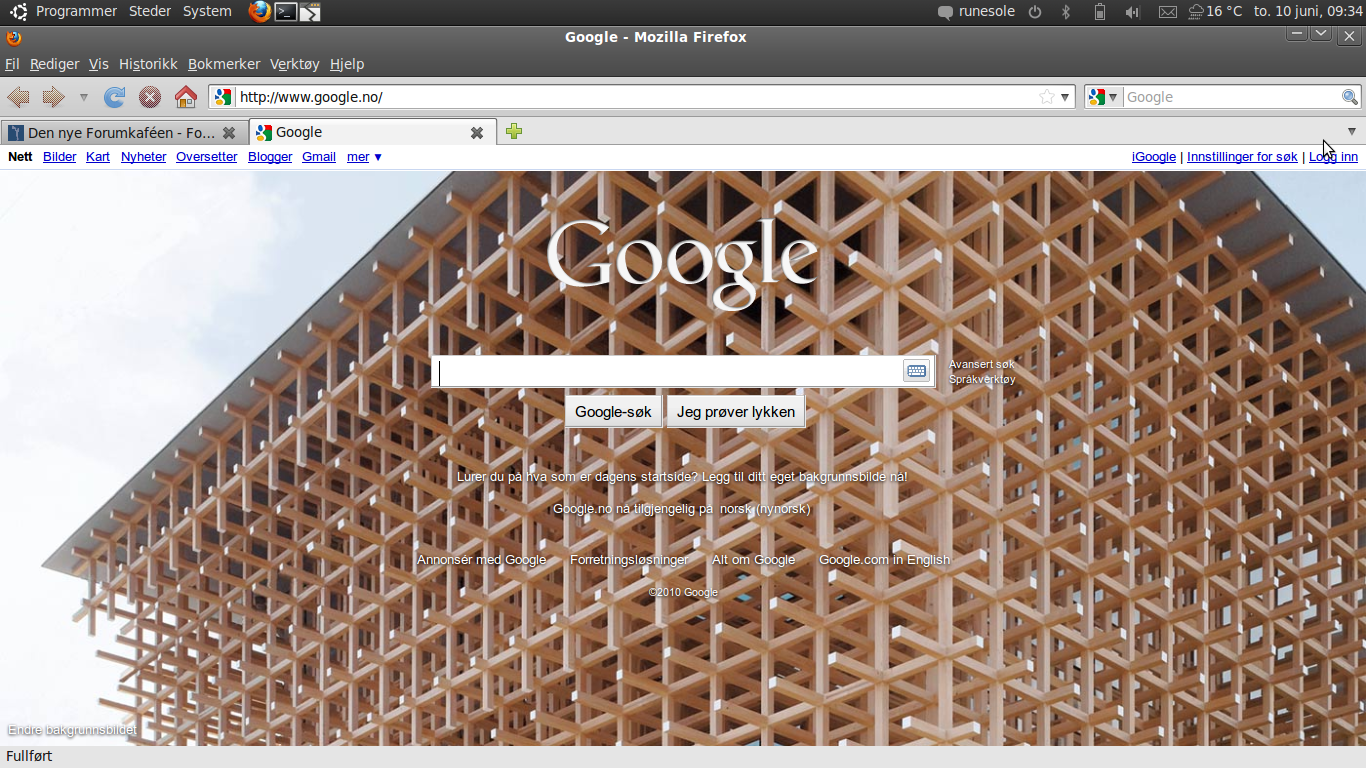This screenshot has height=768, width=1366.
Task: Open the Bokmerker menu
Action: coord(224,64)
